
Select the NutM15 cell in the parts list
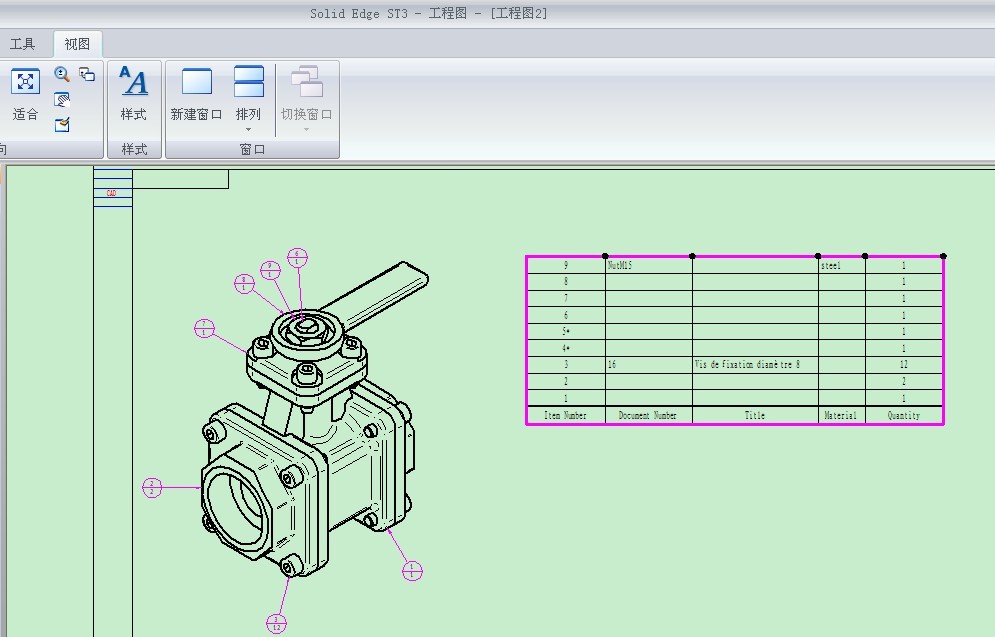649,265
